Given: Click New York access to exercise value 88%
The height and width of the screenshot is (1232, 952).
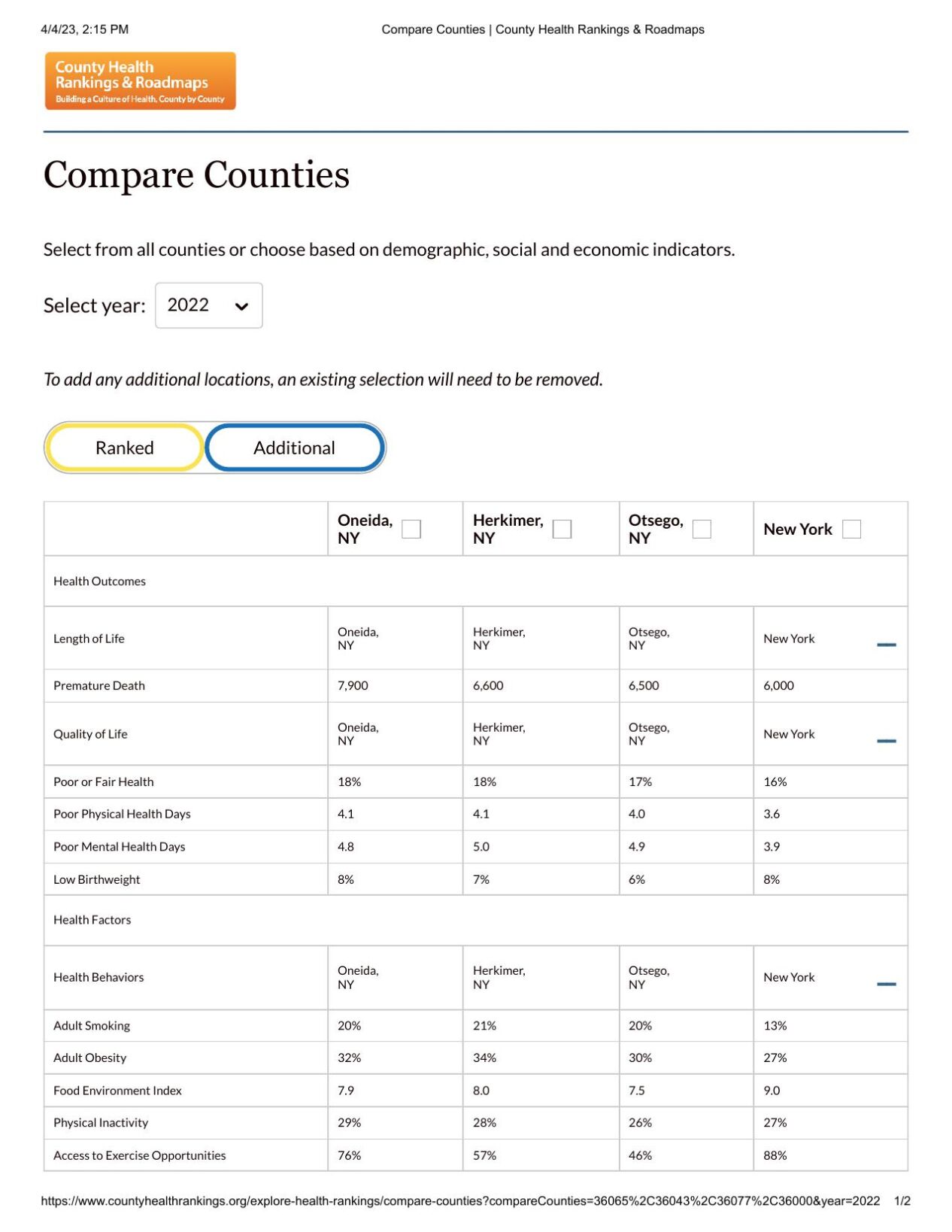Looking at the screenshot, I should (x=775, y=1155).
